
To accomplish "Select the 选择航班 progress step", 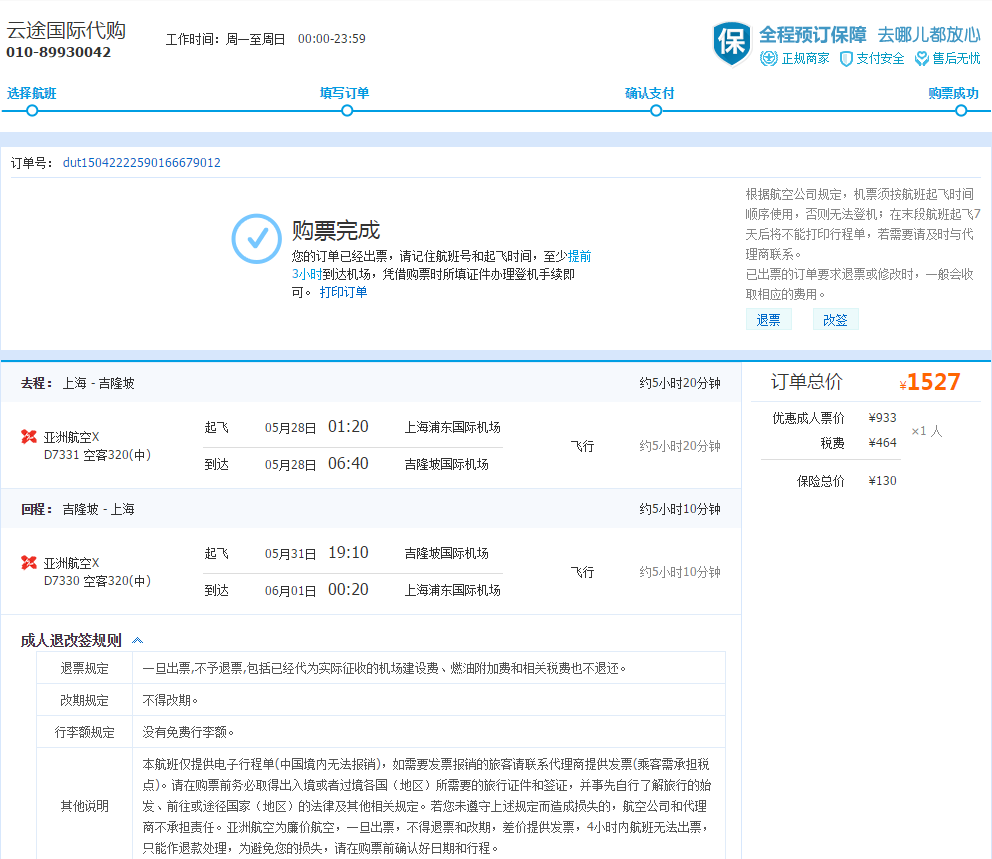I will [32, 93].
